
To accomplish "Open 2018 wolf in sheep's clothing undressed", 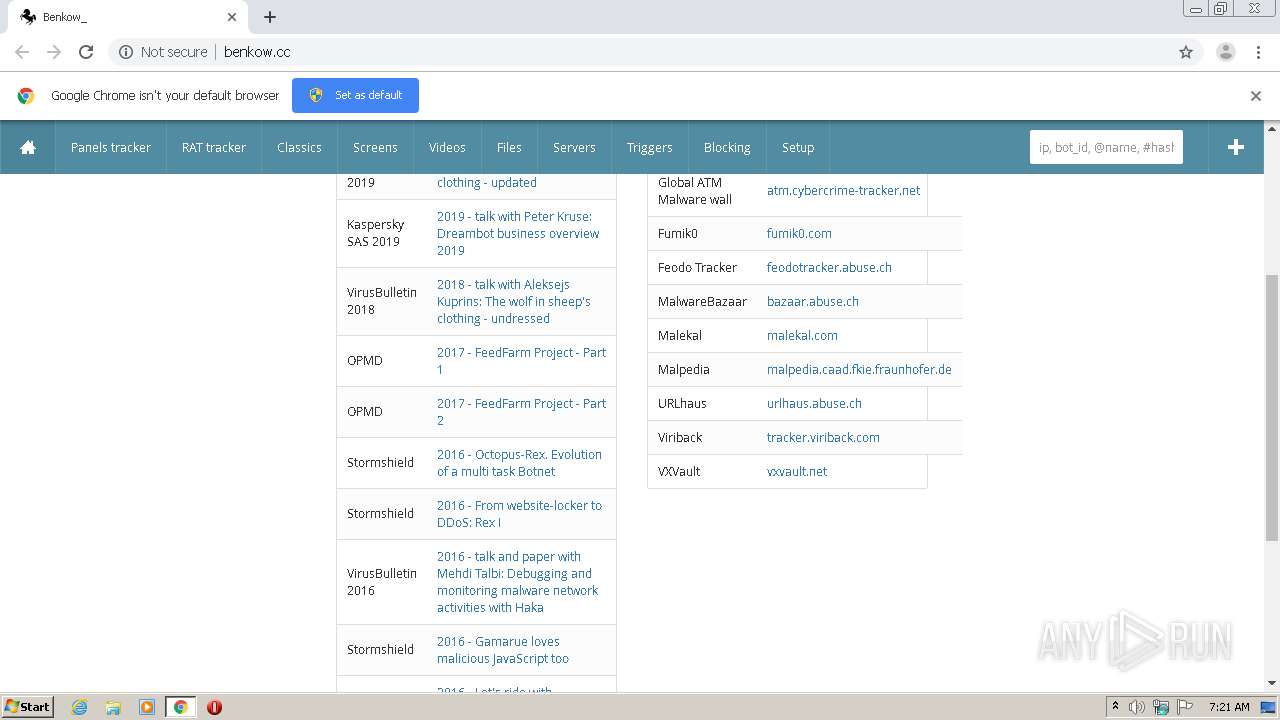I will coord(514,301).
